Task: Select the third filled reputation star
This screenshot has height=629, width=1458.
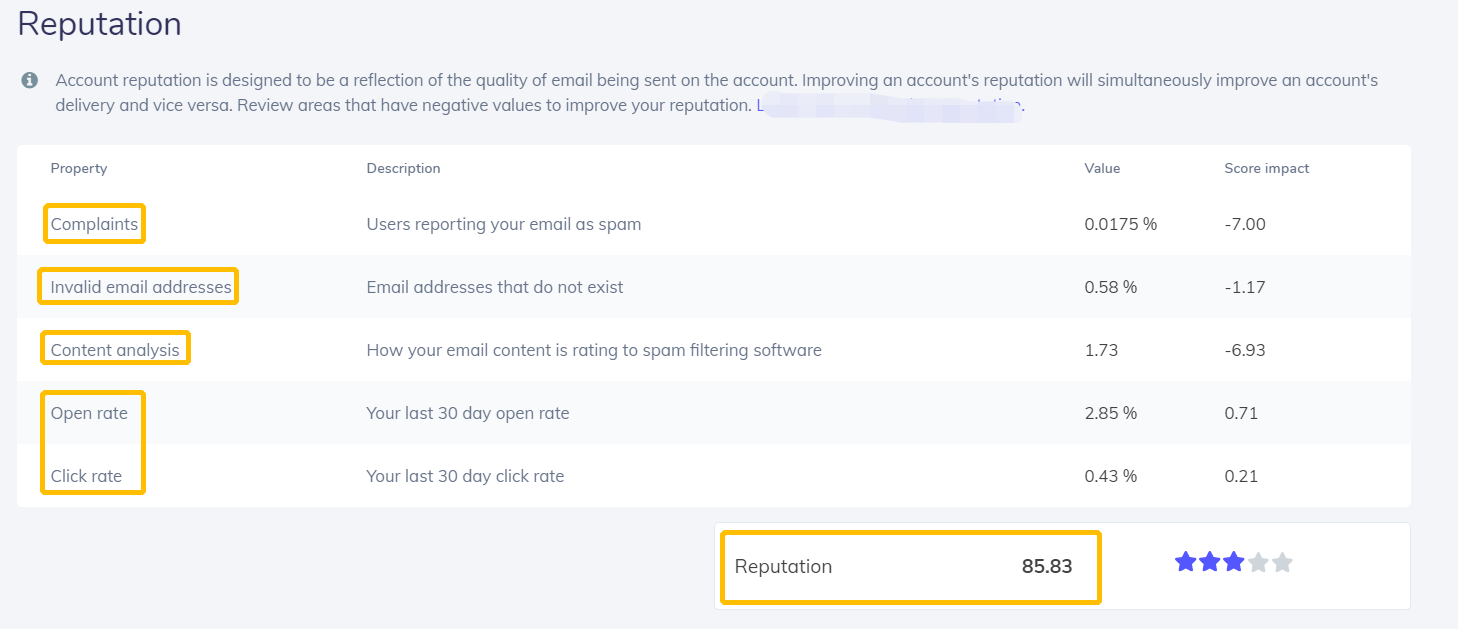Action: point(1234,562)
